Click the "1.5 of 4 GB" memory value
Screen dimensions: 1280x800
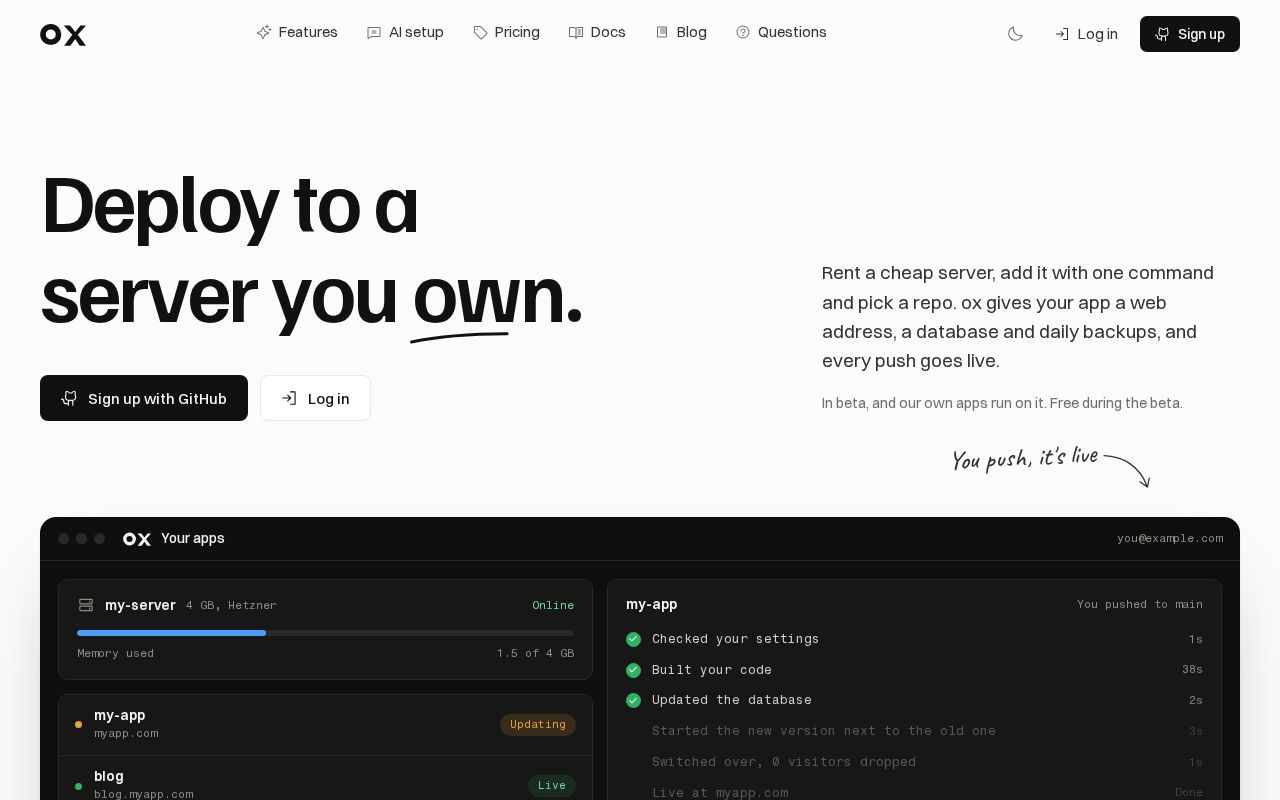535,654
